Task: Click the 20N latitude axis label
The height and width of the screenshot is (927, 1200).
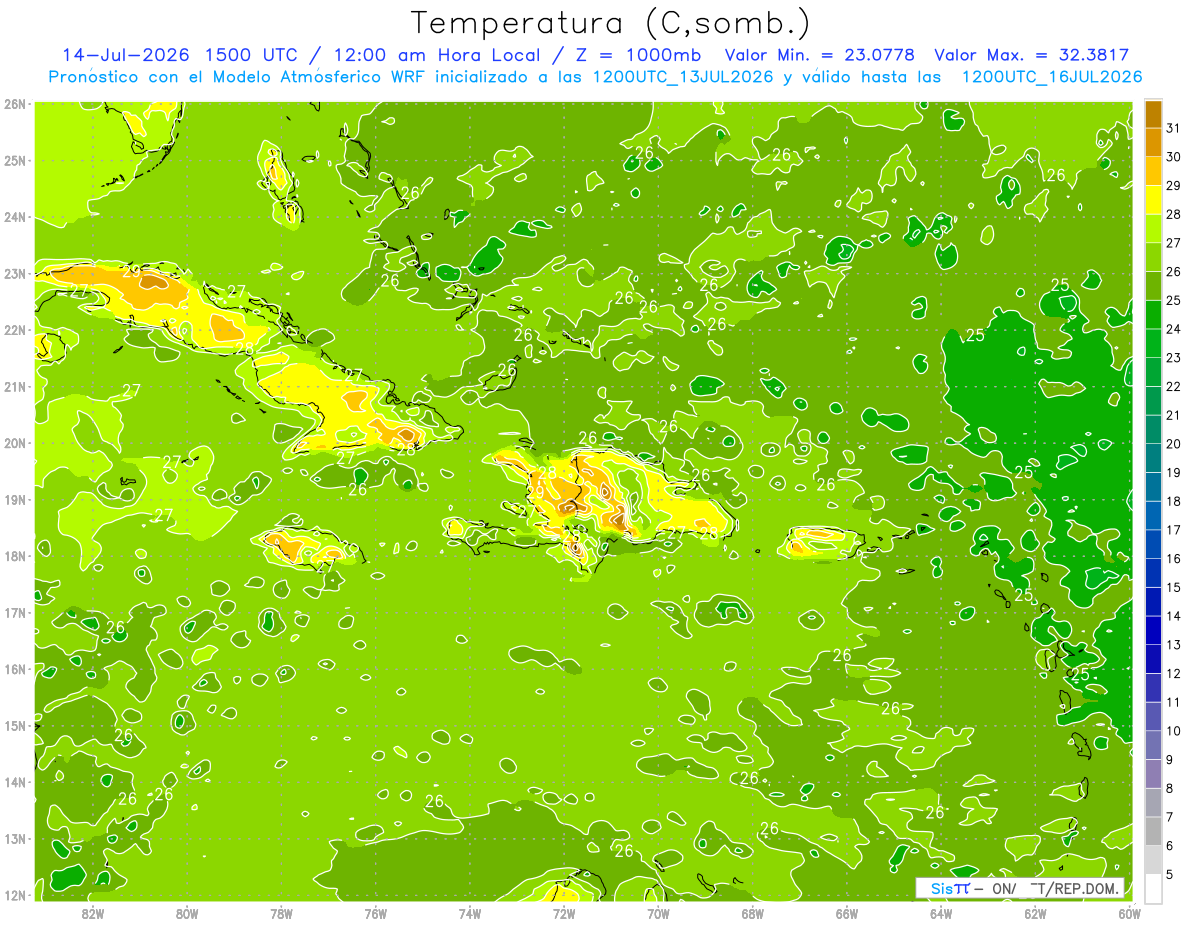Action: tap(15, 443)
